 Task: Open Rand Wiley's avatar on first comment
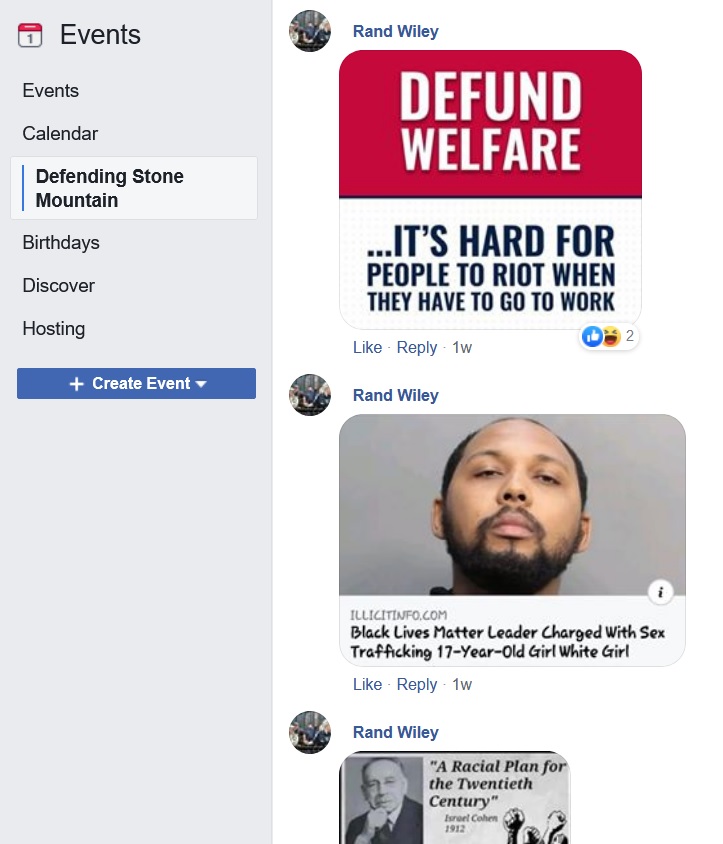pos(310,31)
